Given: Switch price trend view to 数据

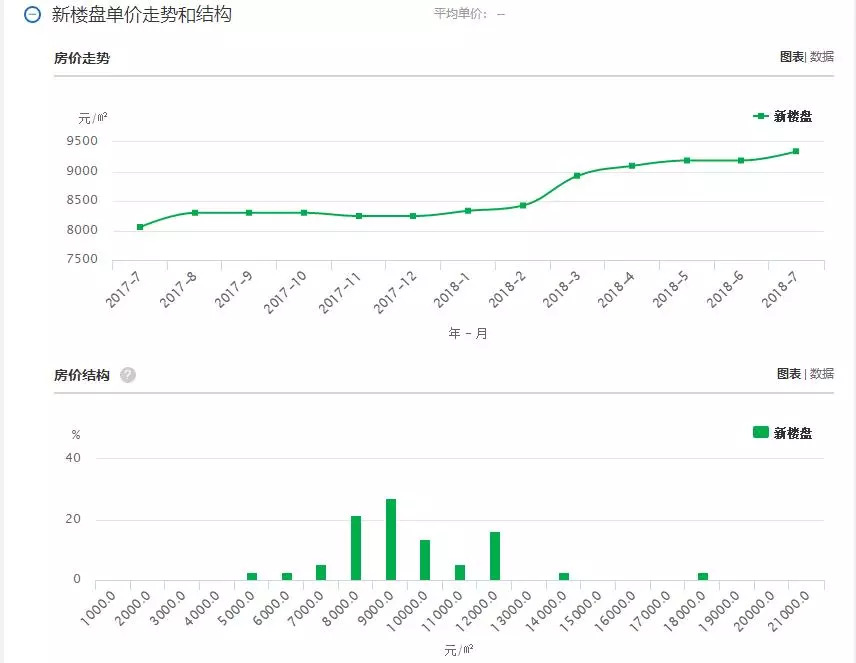Looking at the screenshot, I should pos(822,57).
